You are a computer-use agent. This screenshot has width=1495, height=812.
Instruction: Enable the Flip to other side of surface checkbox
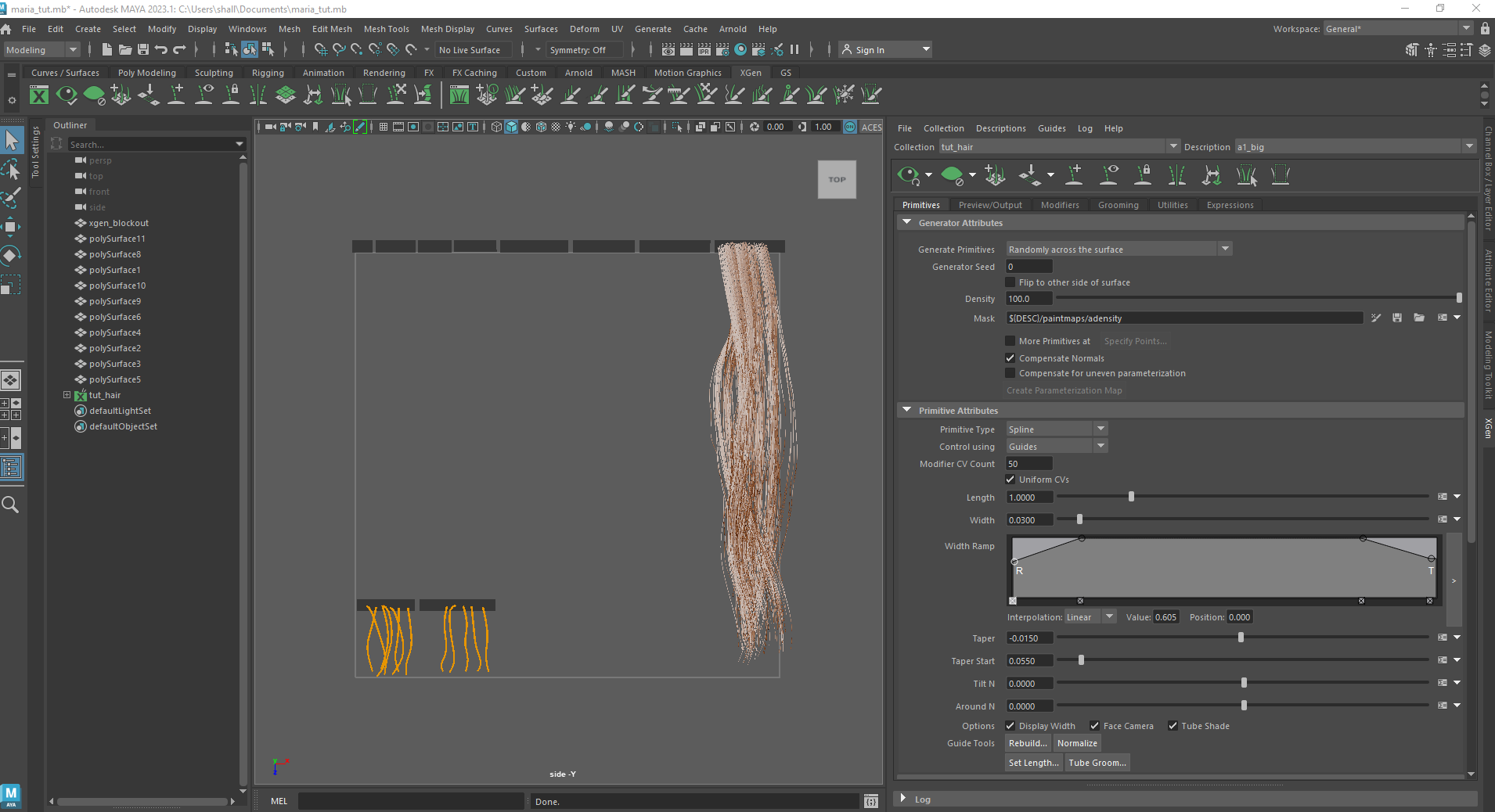1010,282
